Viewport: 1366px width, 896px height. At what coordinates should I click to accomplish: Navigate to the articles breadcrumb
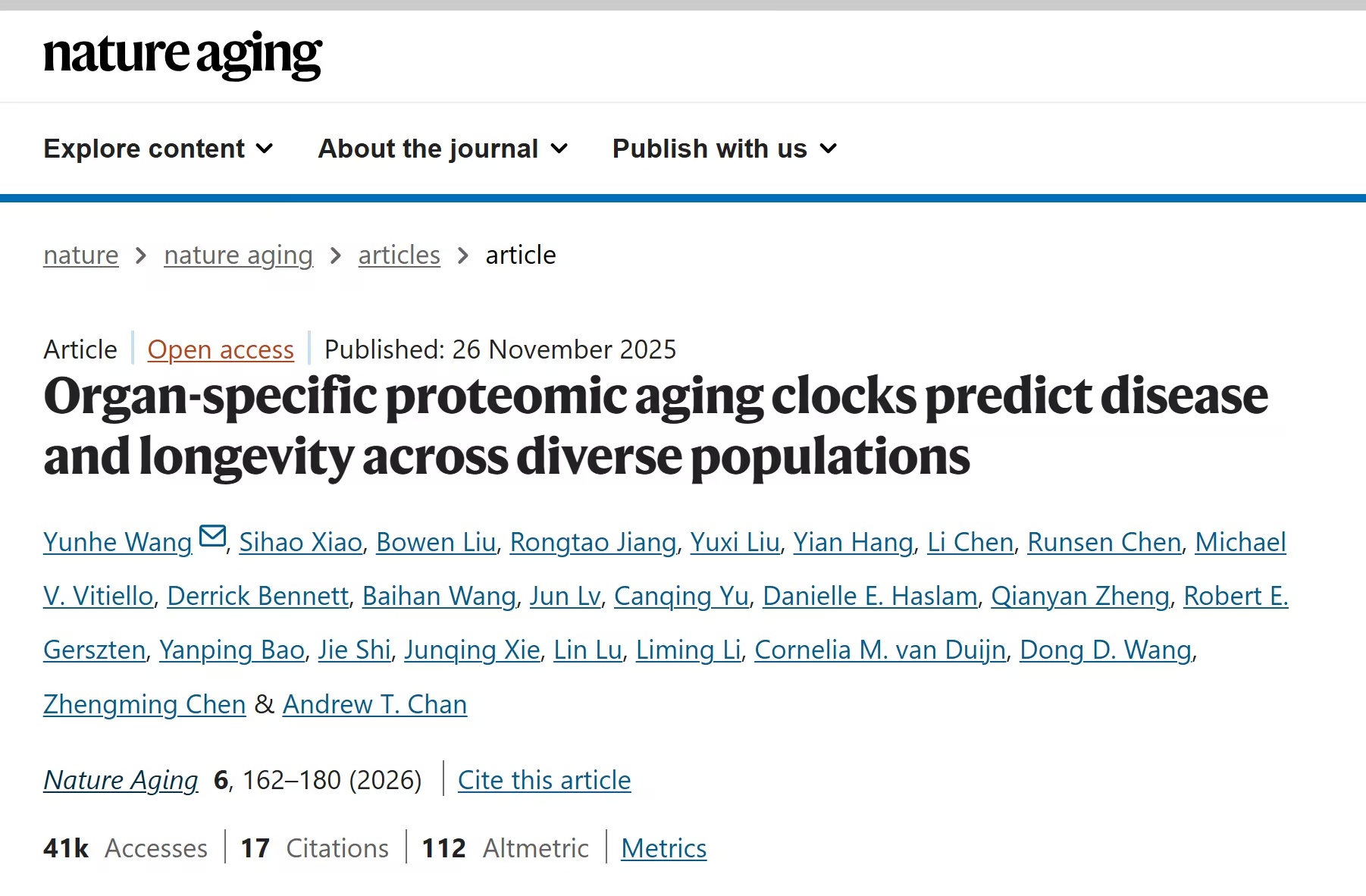click(x=399, y=255)
